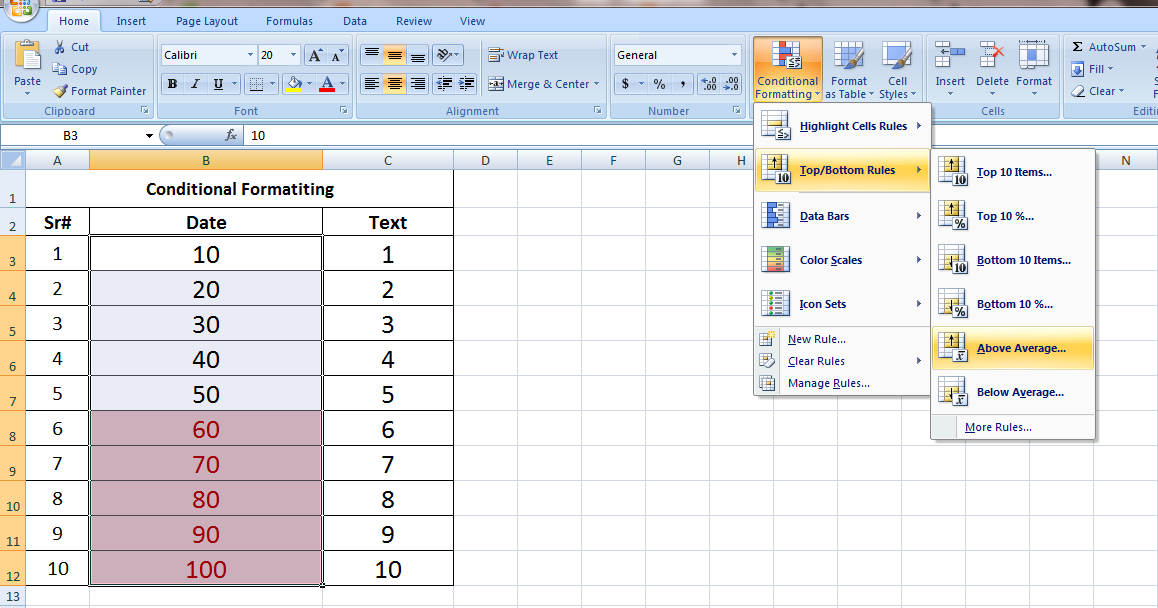Screen dimensions: 1158x608
Task: Switch to the Formulas ribbon tab
Action: tap(289, 20)
